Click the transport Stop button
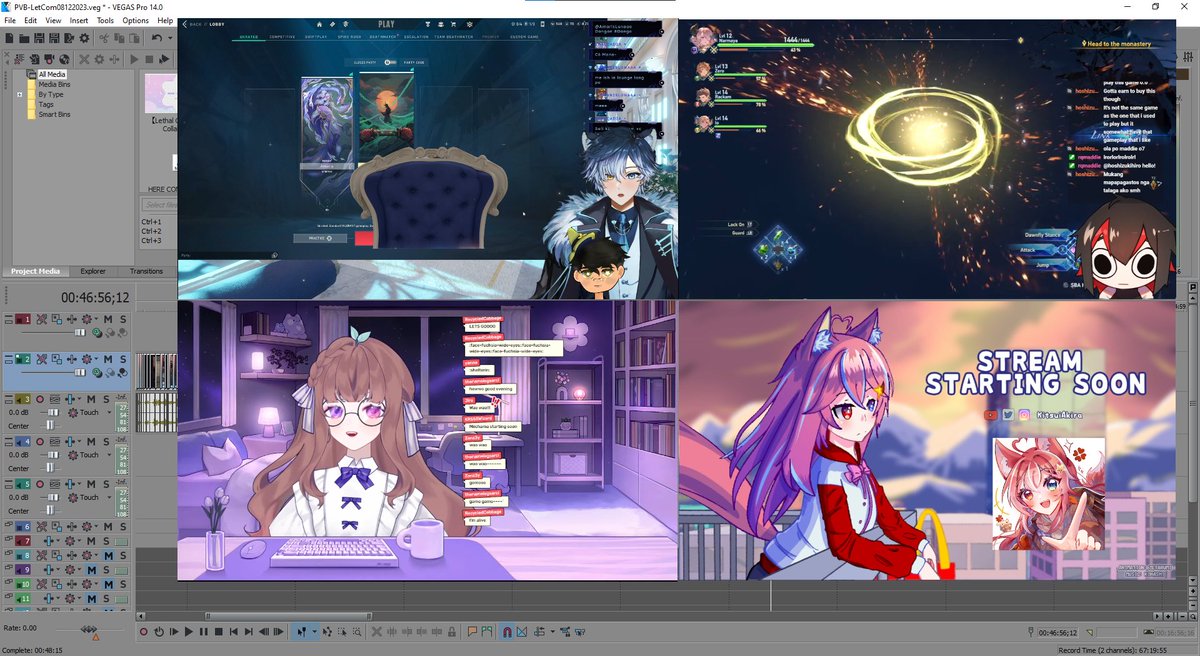The width and height of the screenshot is (1200, 656). click(218, 632)
